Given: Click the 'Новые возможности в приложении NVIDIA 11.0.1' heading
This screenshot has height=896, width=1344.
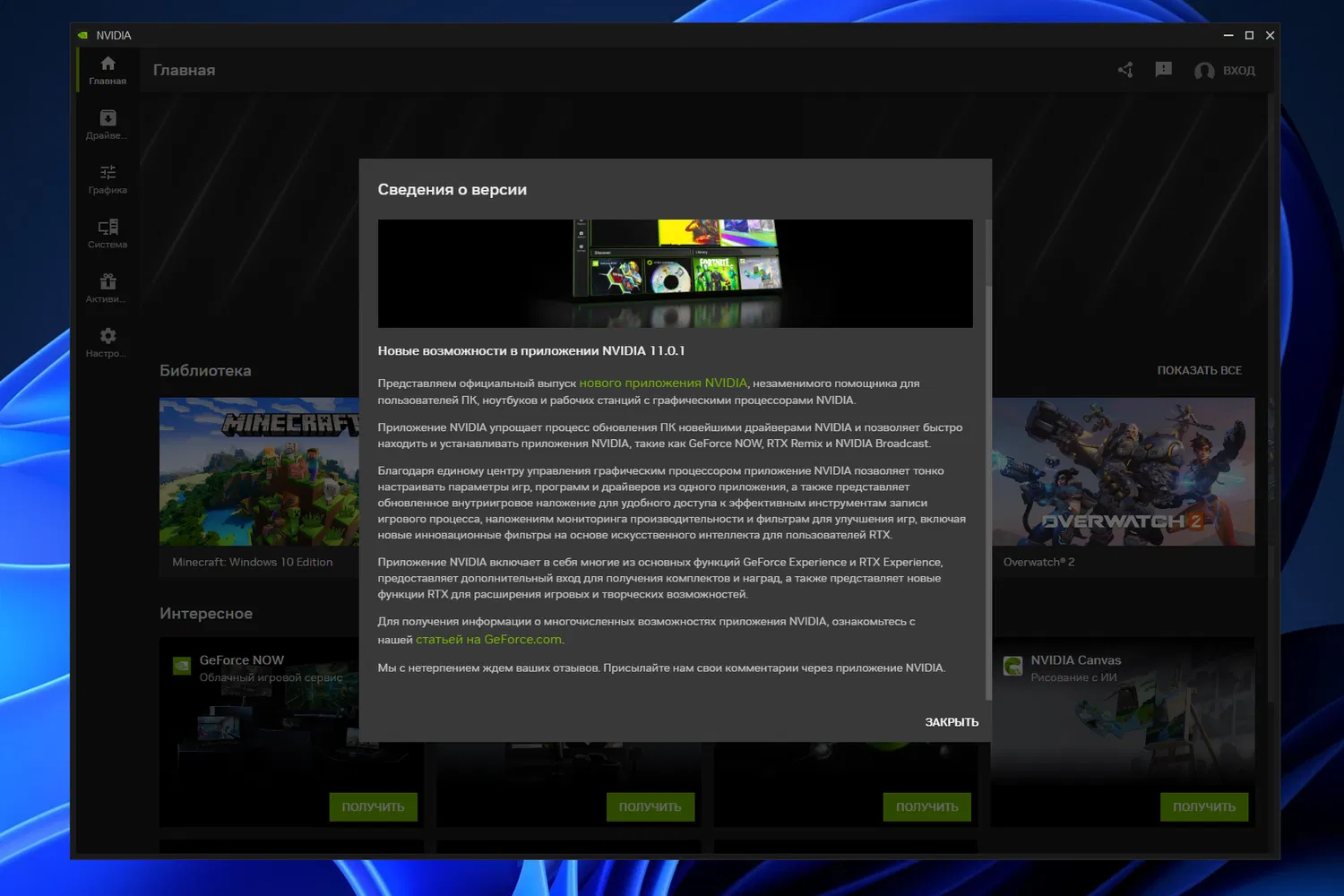Looking at the screenshot, I should [531, 351].
